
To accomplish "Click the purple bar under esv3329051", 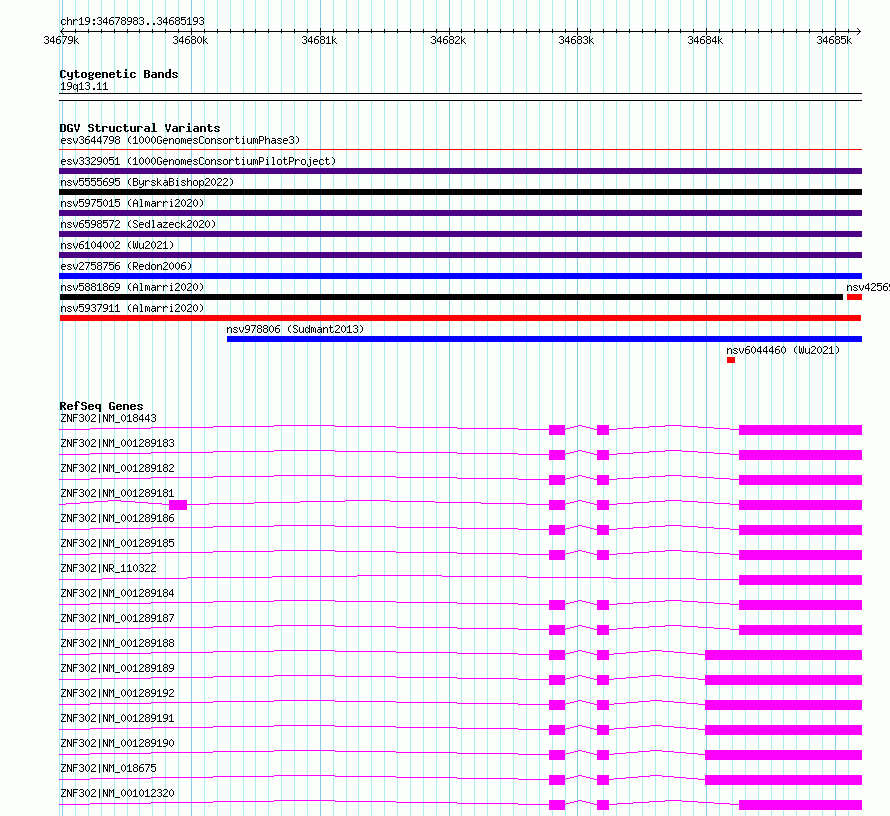I will click(460, 171).
